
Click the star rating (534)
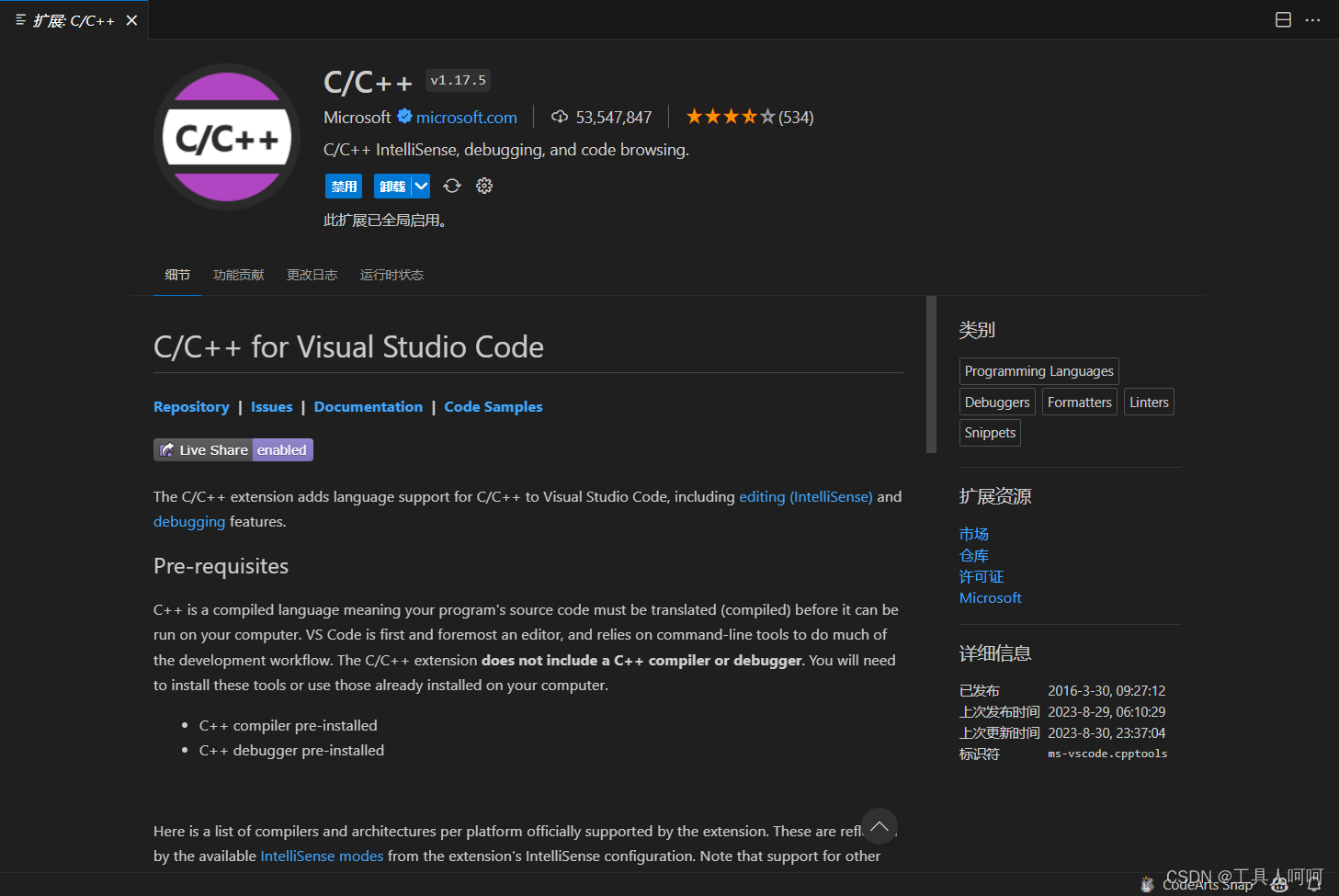click(x=750, y=117)
